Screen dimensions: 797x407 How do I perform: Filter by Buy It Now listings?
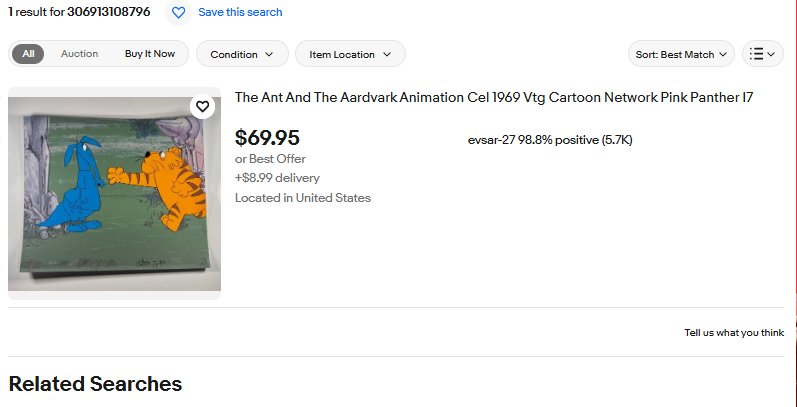pos(150,54)
